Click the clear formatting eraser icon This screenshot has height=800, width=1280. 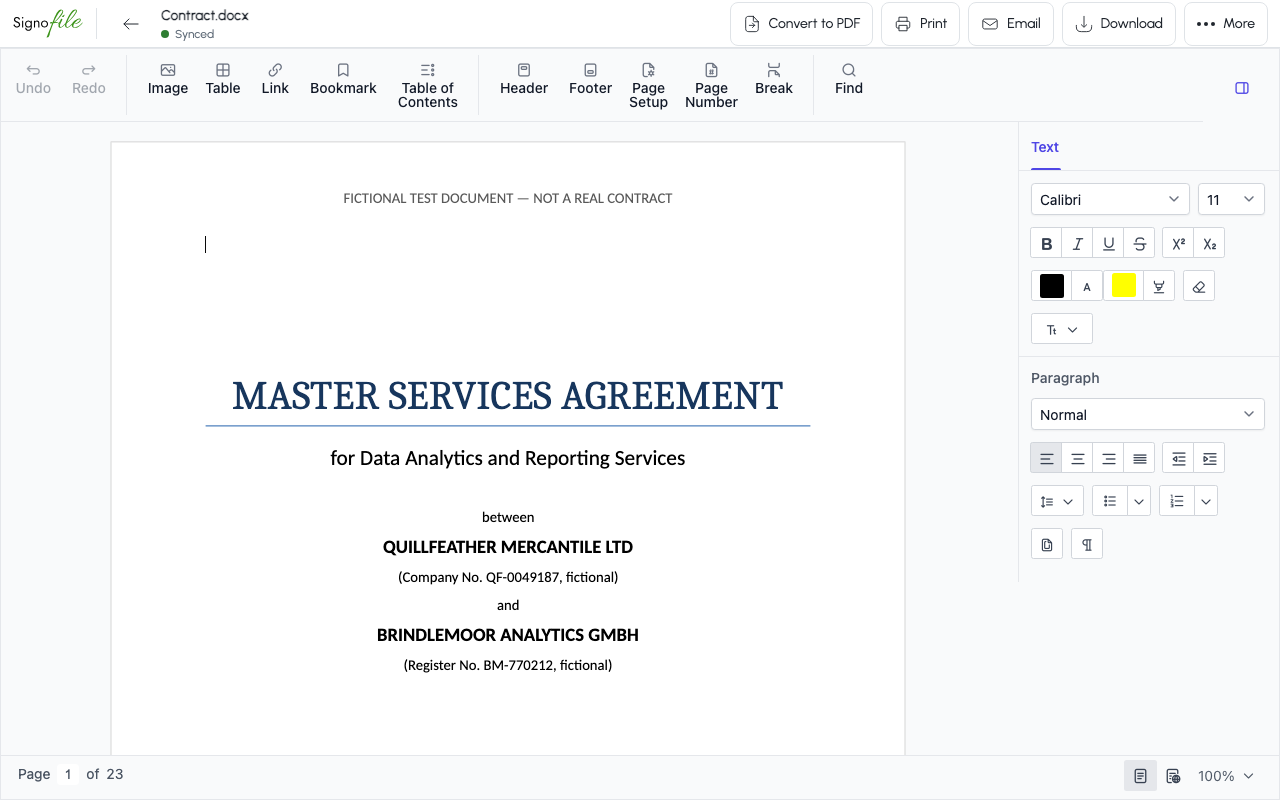[x=1199, y=286]
